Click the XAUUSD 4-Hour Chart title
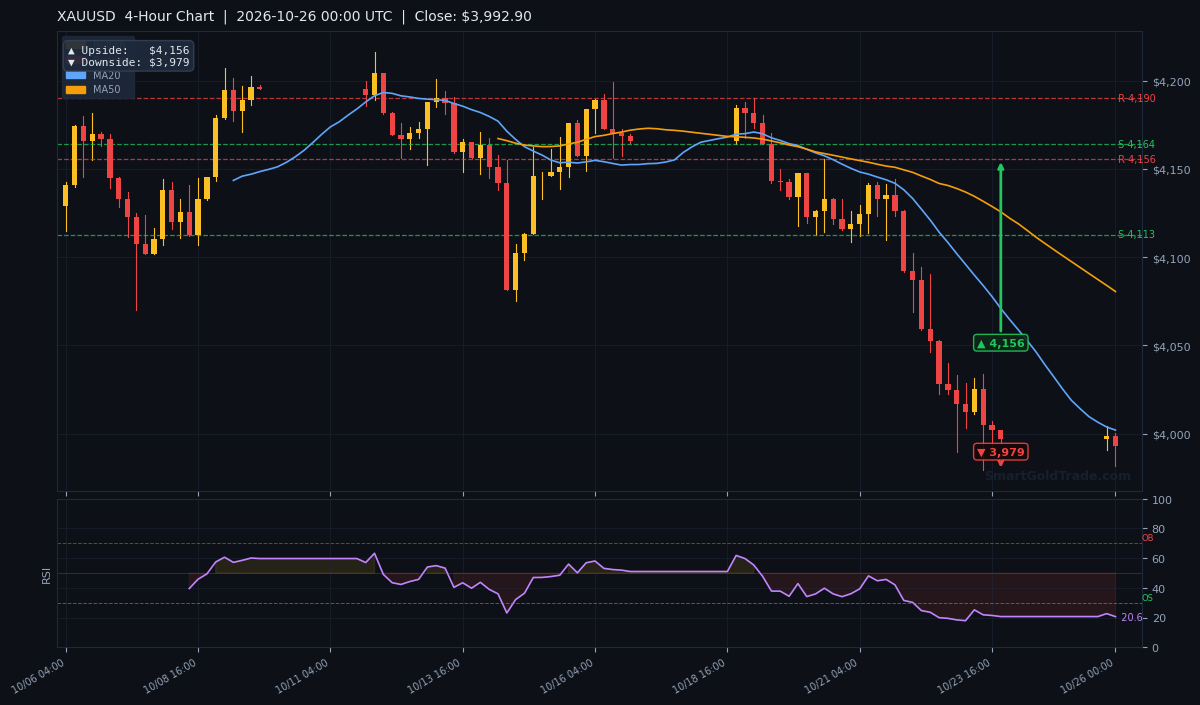 (x=137, y=17)
